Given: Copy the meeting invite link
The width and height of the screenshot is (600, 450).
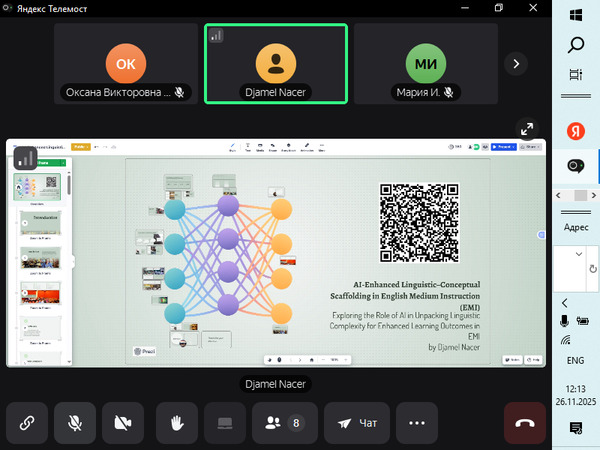Looking at the screenshot, I should coord(27,423).
